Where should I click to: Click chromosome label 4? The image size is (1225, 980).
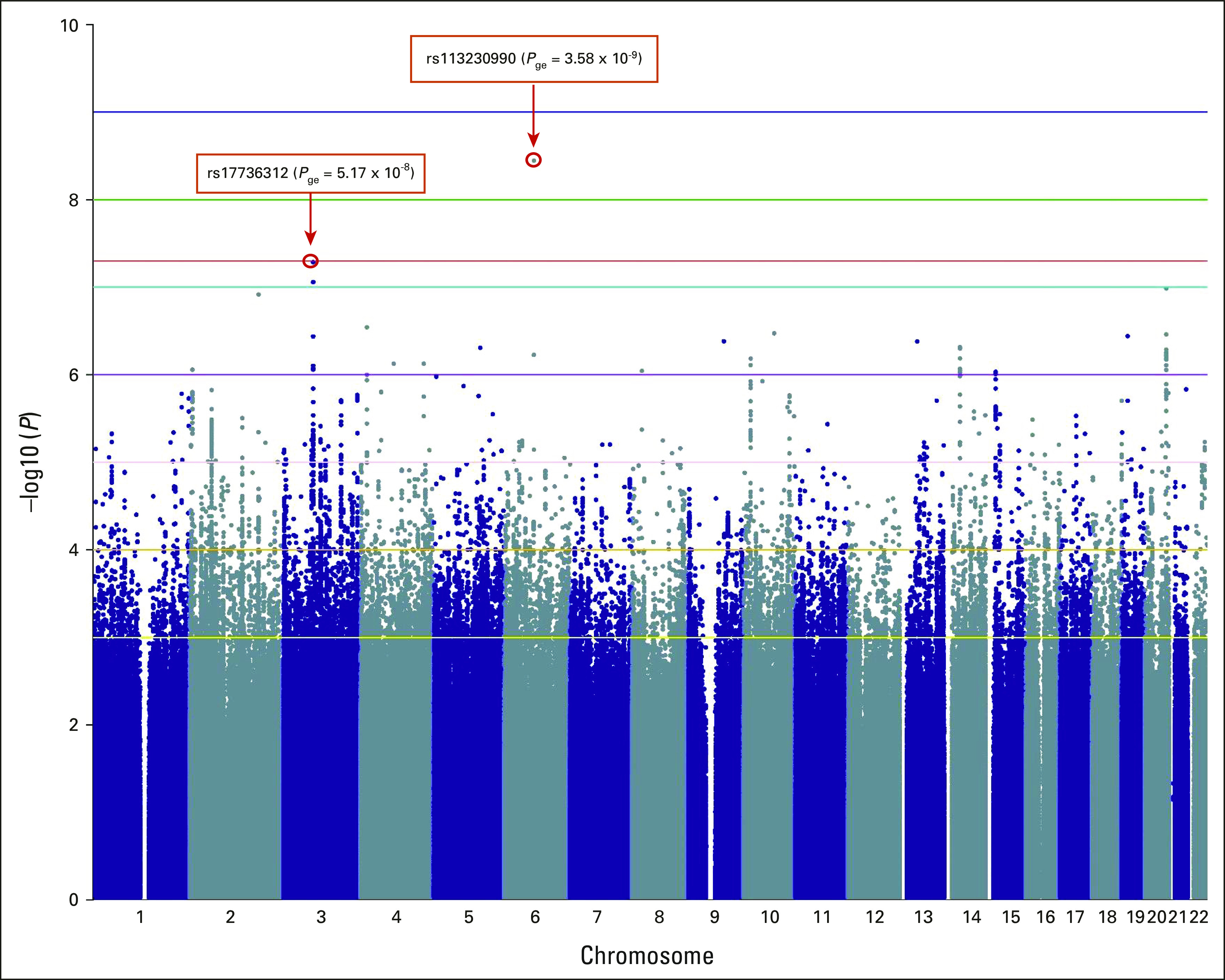tap(396, 917)
